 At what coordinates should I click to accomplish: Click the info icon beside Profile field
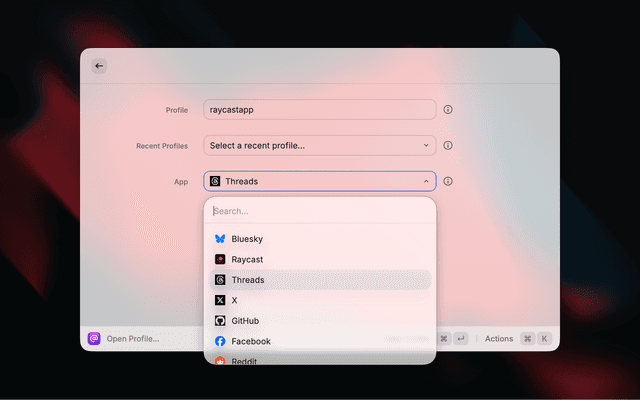click(x=448, y=109)
